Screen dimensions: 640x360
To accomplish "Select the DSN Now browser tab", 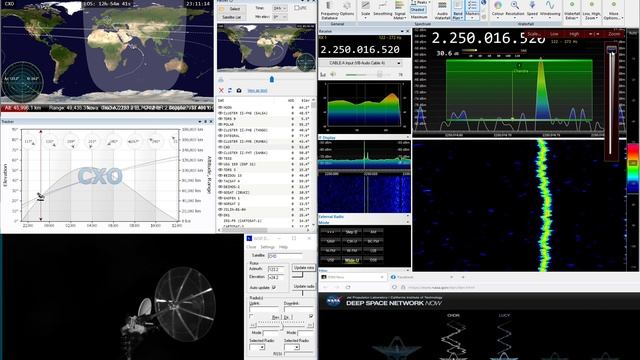I will pos(353,277).
